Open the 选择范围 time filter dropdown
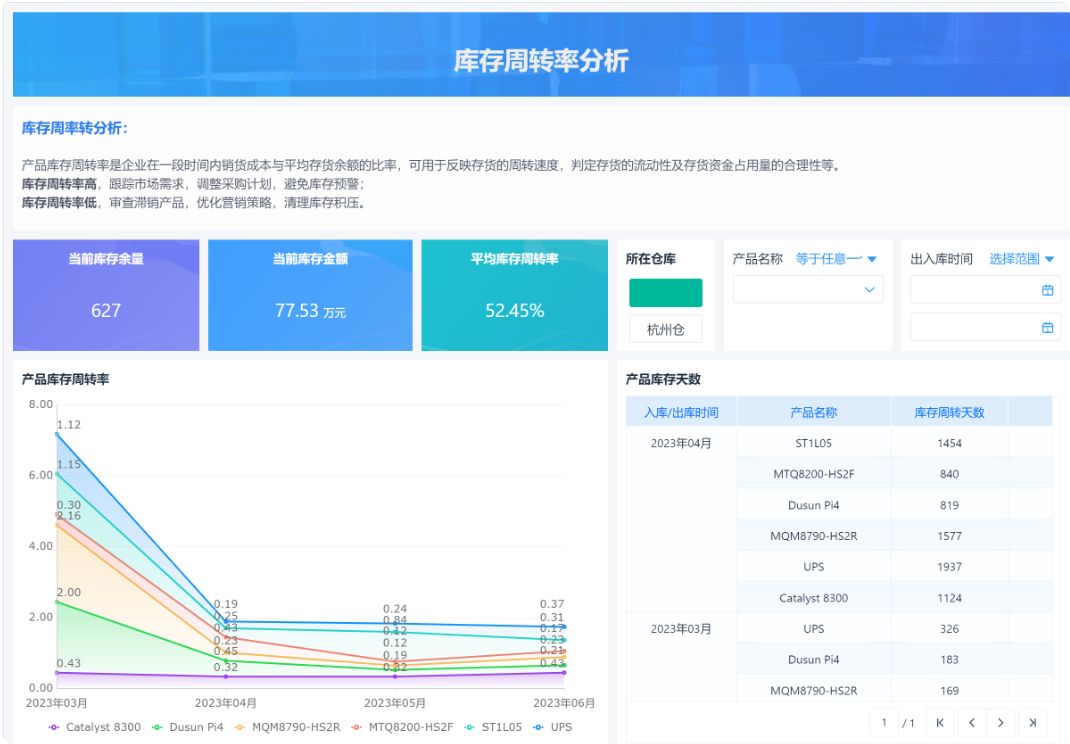Image resolution: width=1070 pixels, height=744 pixels. [x=1022, y=259]
